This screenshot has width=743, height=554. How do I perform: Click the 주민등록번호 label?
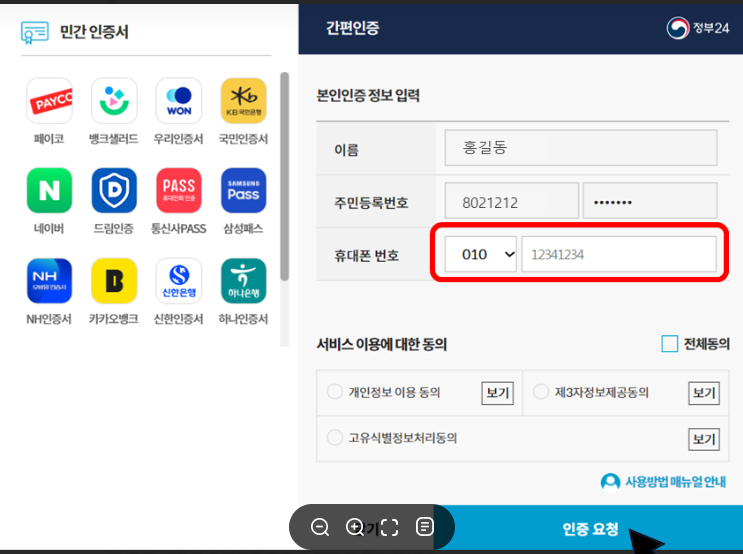click(x=372, y=203)
